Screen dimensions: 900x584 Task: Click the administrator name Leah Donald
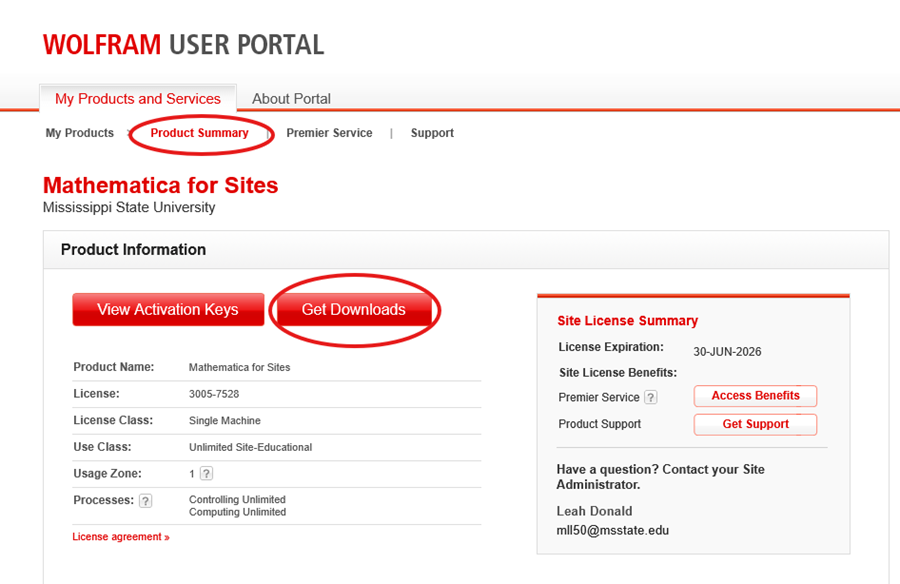coord(594,511)
